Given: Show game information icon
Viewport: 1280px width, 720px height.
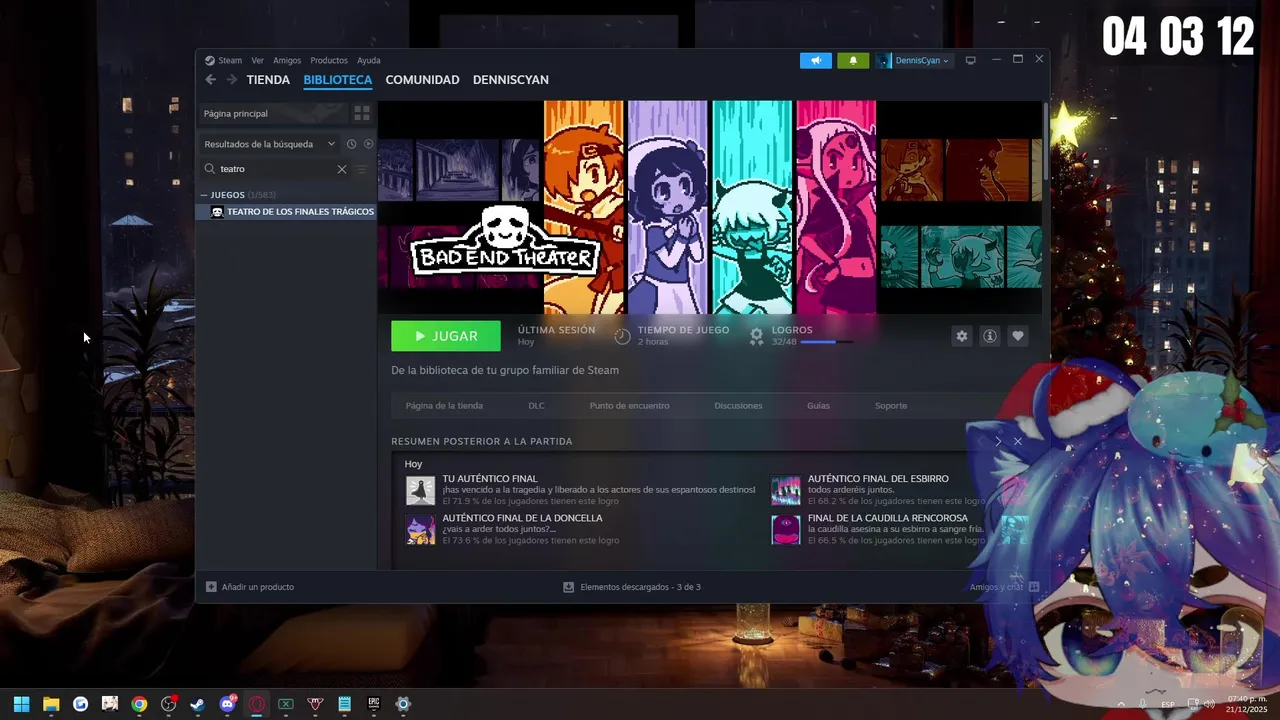Looking at the screenshot, I should click(x=990, y=336).
